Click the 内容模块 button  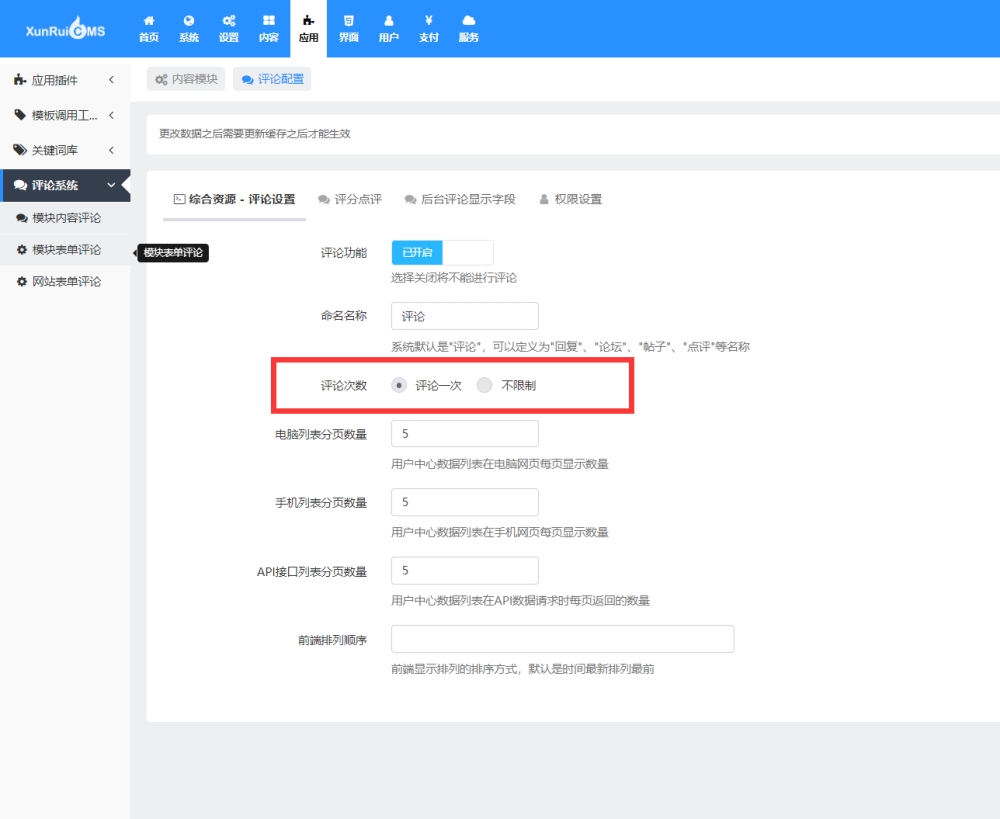click(186, 79)
